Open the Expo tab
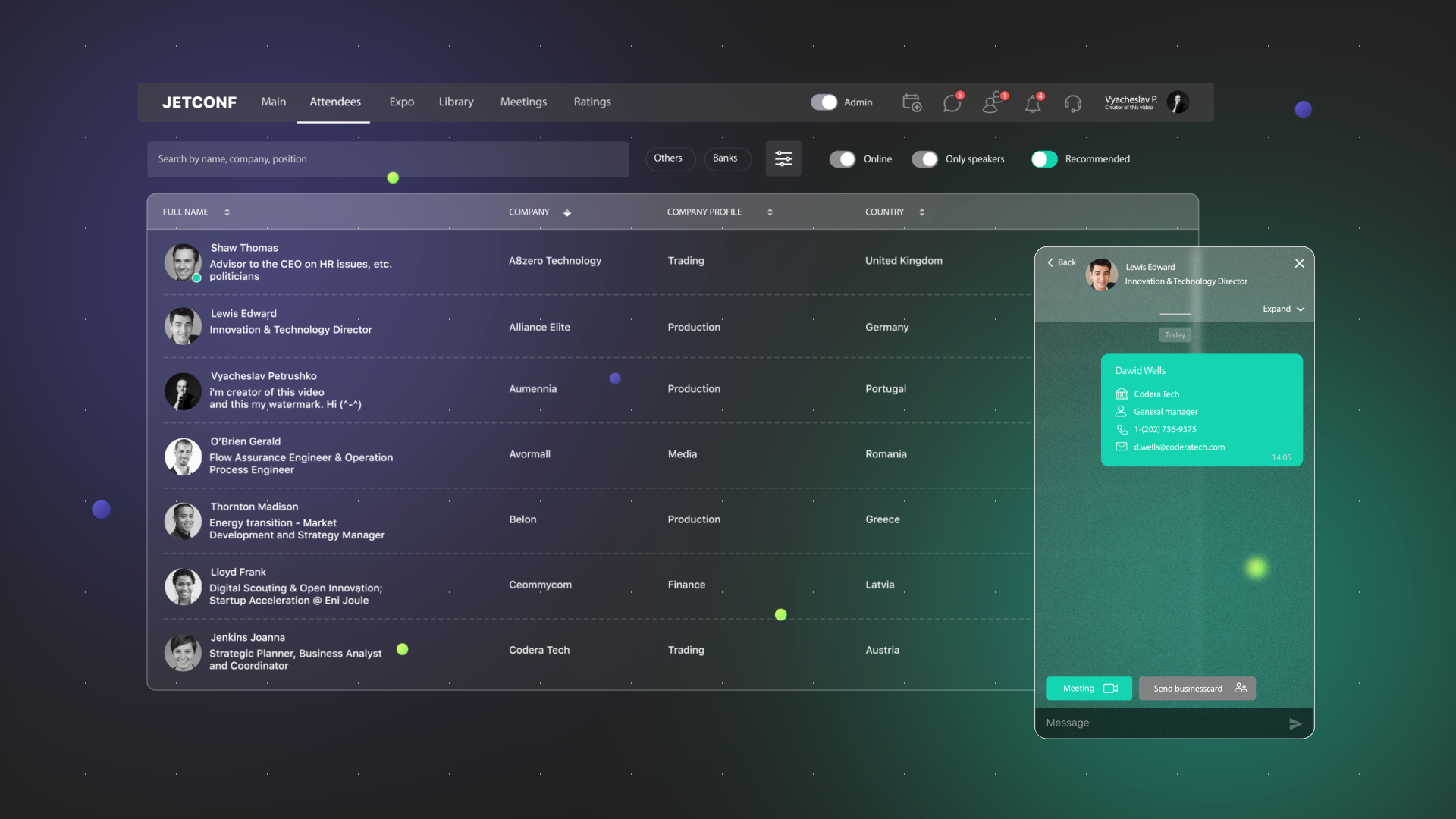The height and width of the screenshot is (819, 1456). tap(401, 102)
